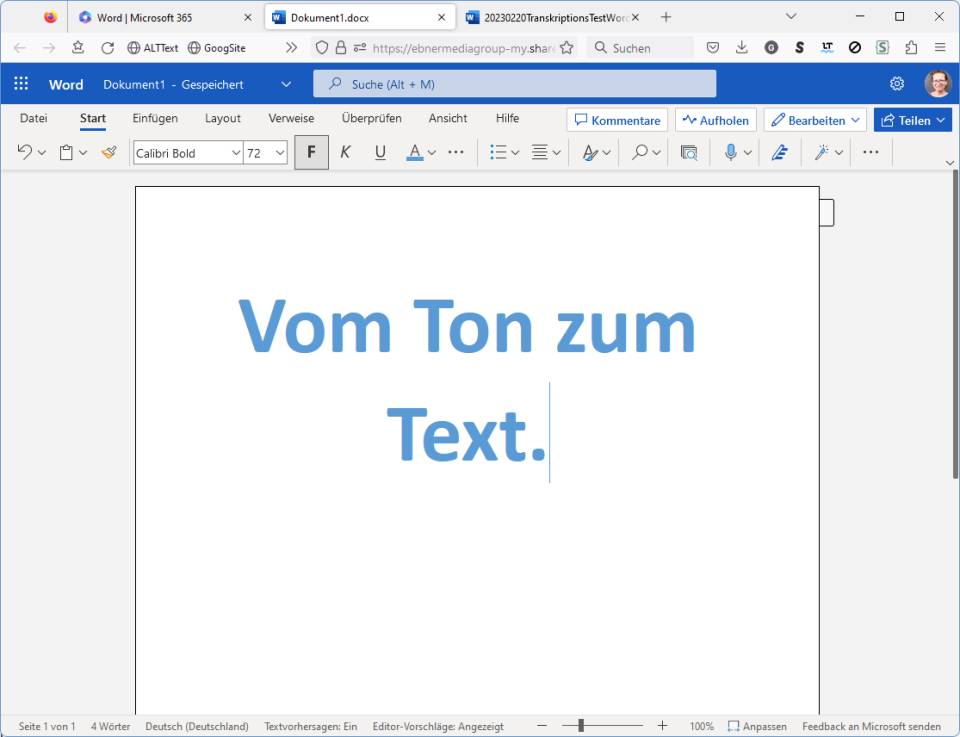
Task: Open the Layout ribbon tab
Action: pyautogui.click(x=223, y=118)
